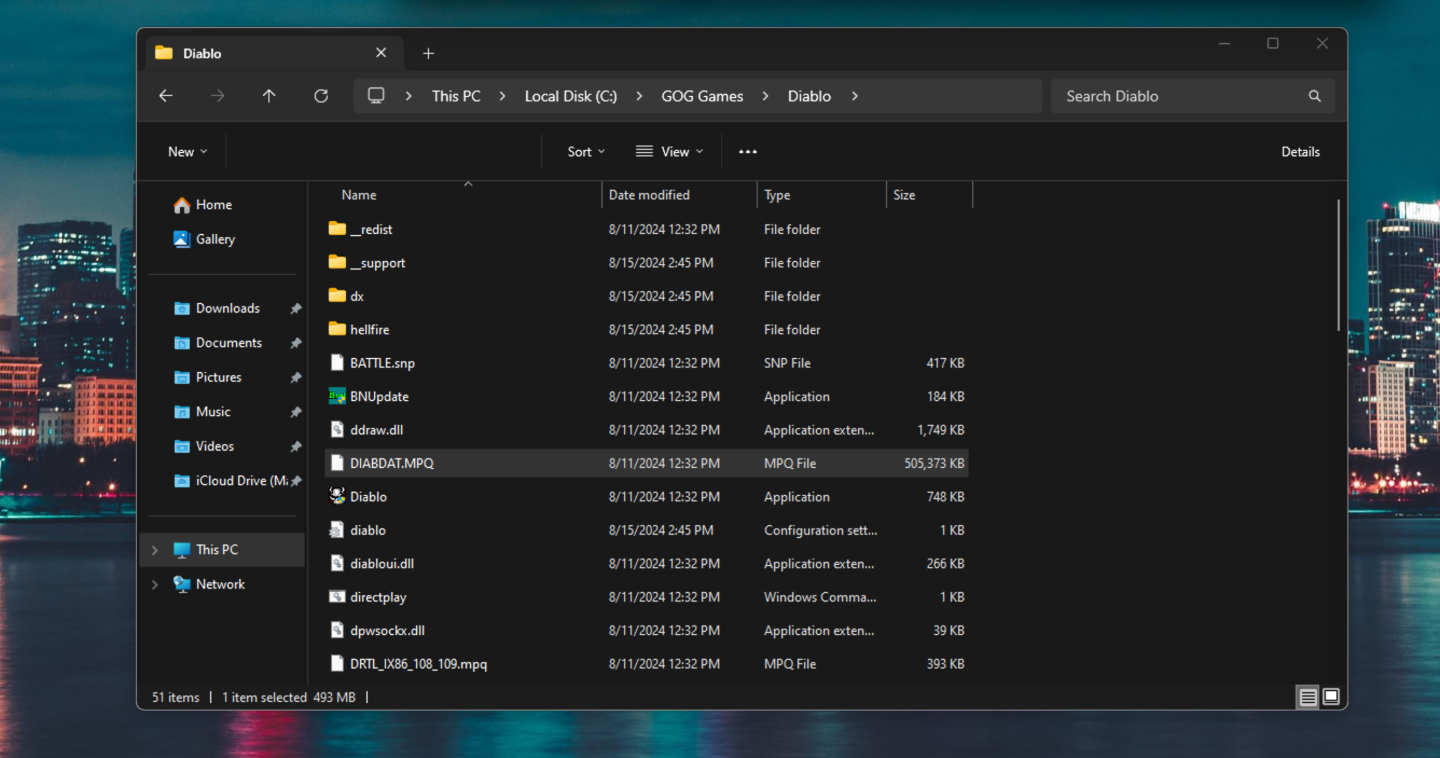Select Home in the navigation pane
Image resolution: width=1440 pixels, height=758 pixels.
pyautogui.click(x=213, y=204)
